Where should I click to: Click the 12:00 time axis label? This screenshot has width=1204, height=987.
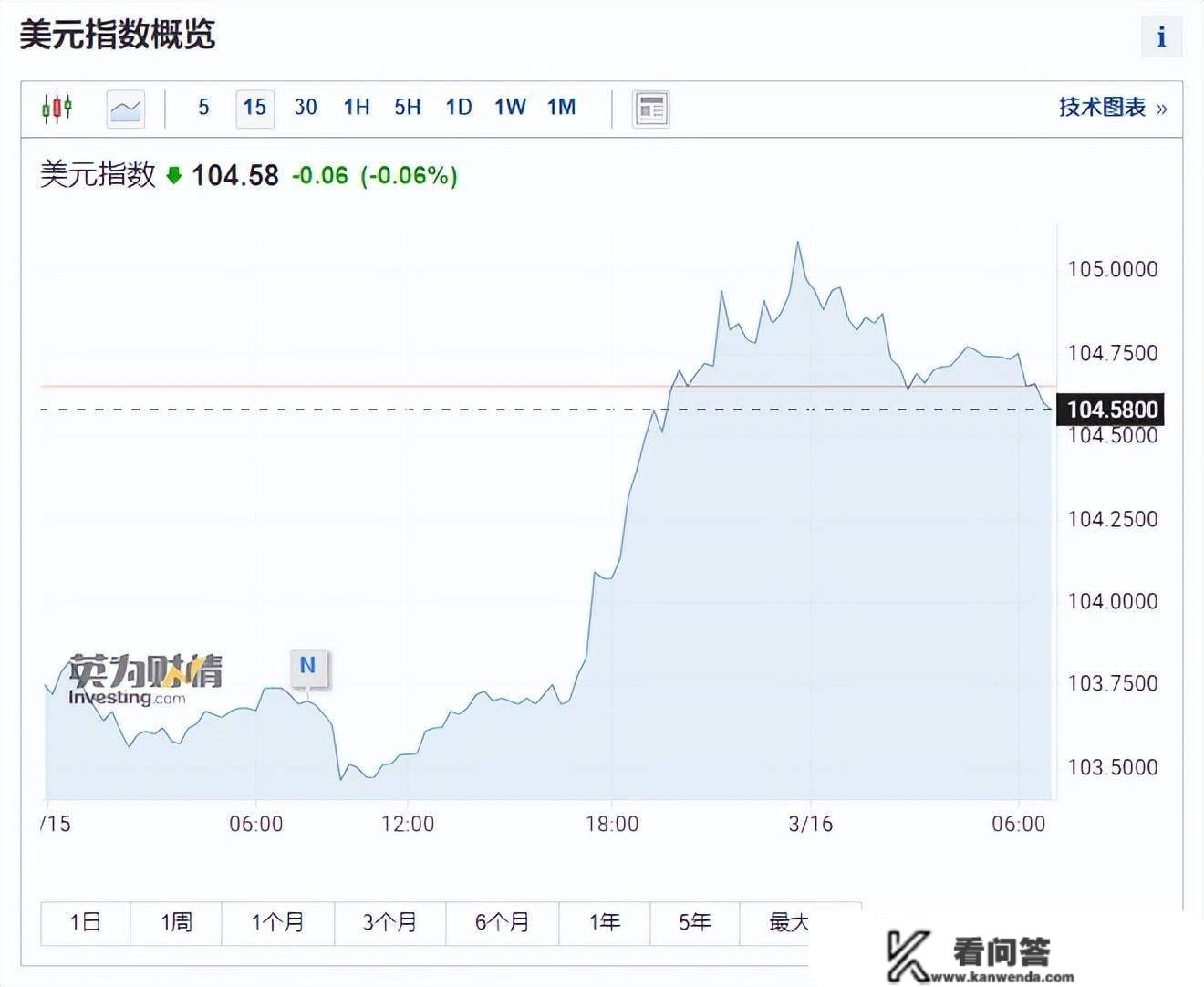point(408,824)
